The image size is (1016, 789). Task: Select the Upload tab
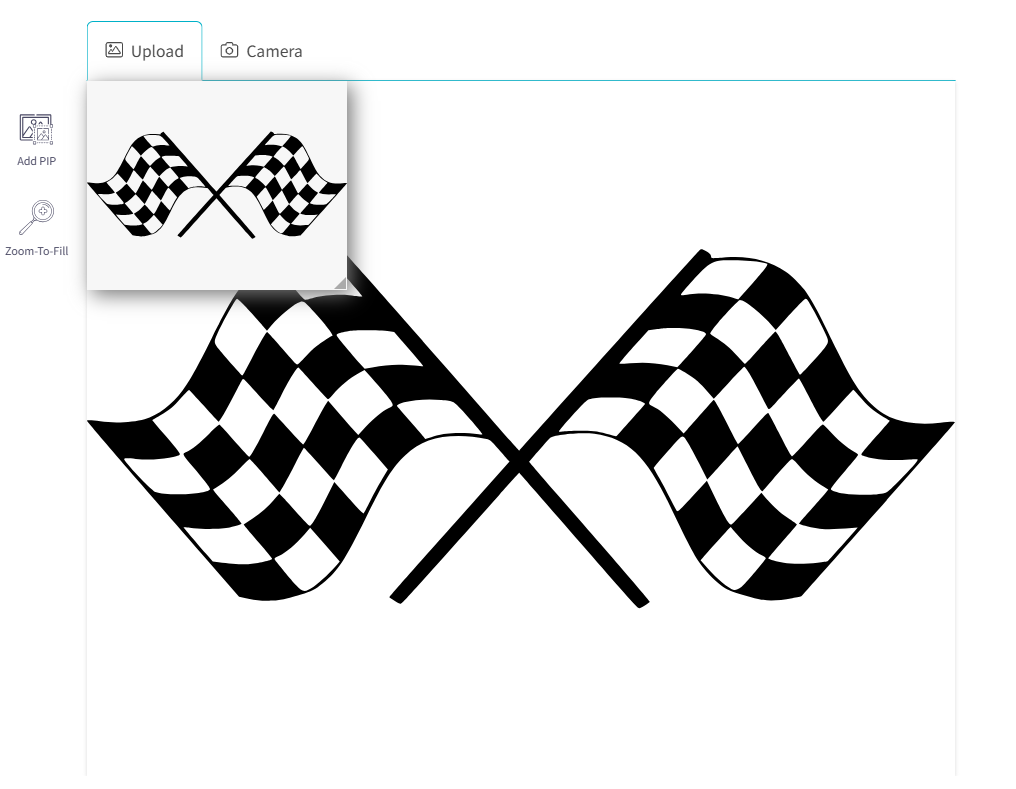145,50
